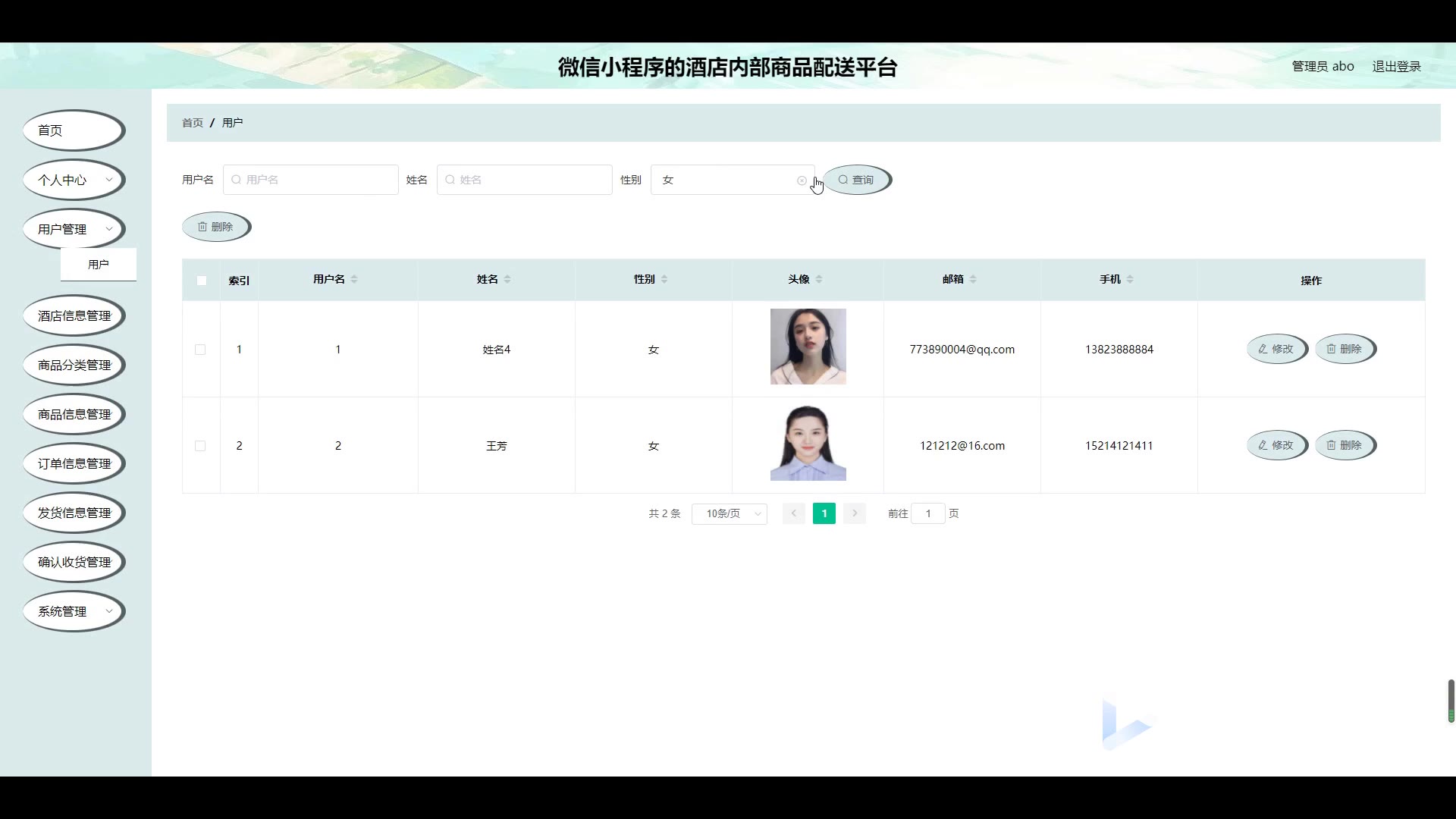The width and height of the screenshot is (1456, 819).
Task: Sort by 手机 column sort arrows
Action: pos(1130,279)
